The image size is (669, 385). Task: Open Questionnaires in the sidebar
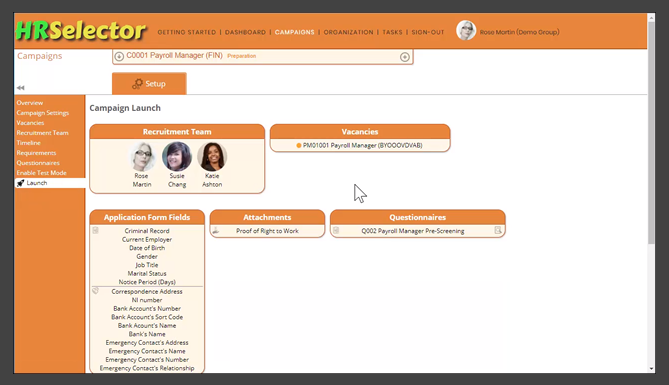(38, 163)
